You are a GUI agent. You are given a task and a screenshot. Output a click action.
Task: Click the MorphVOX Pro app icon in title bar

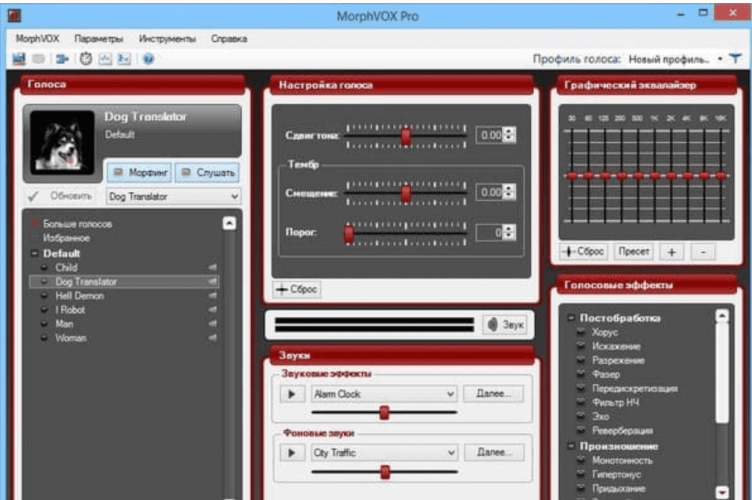click(x=14, y=15)
